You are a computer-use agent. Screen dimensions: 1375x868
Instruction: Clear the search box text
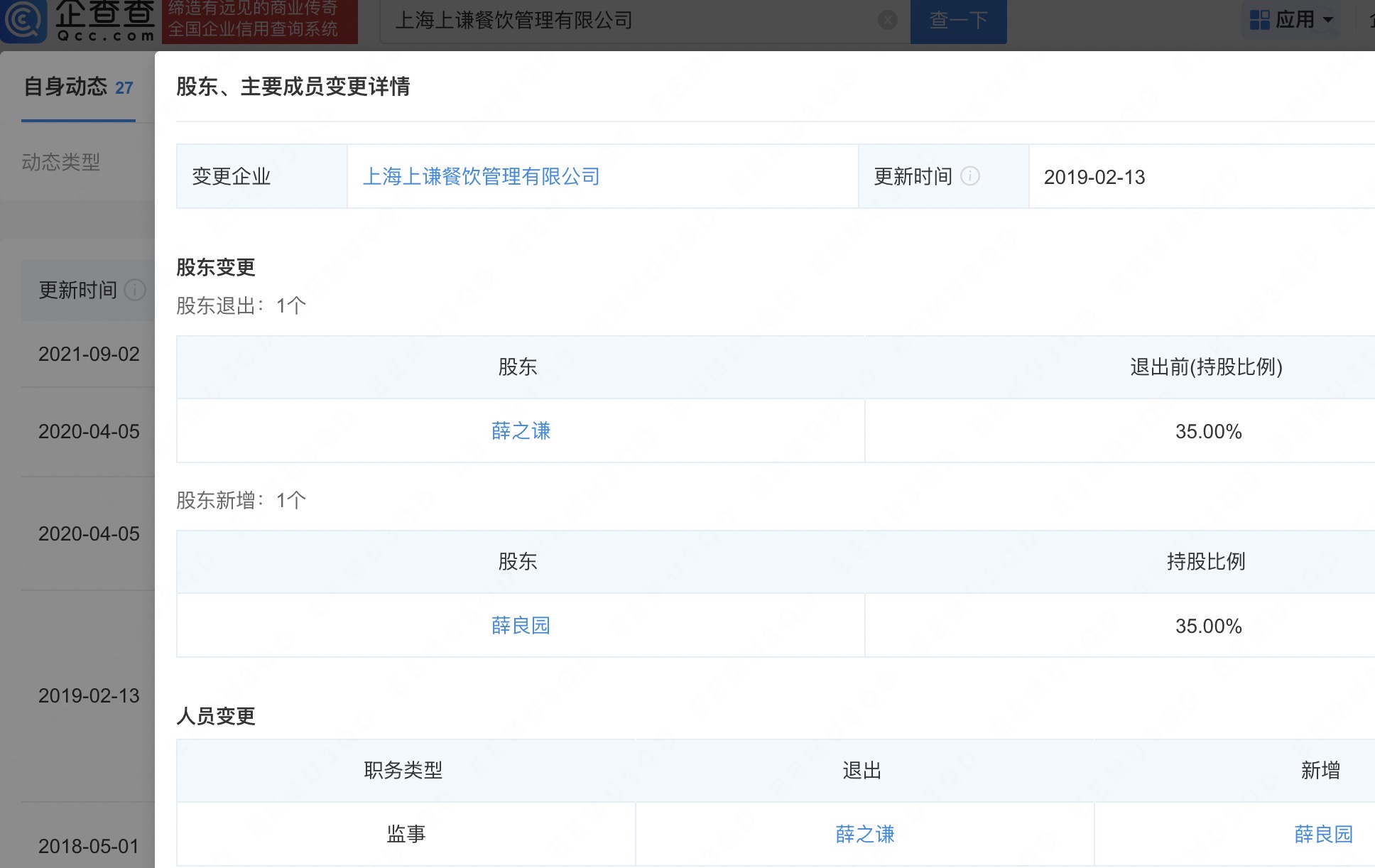887,21
